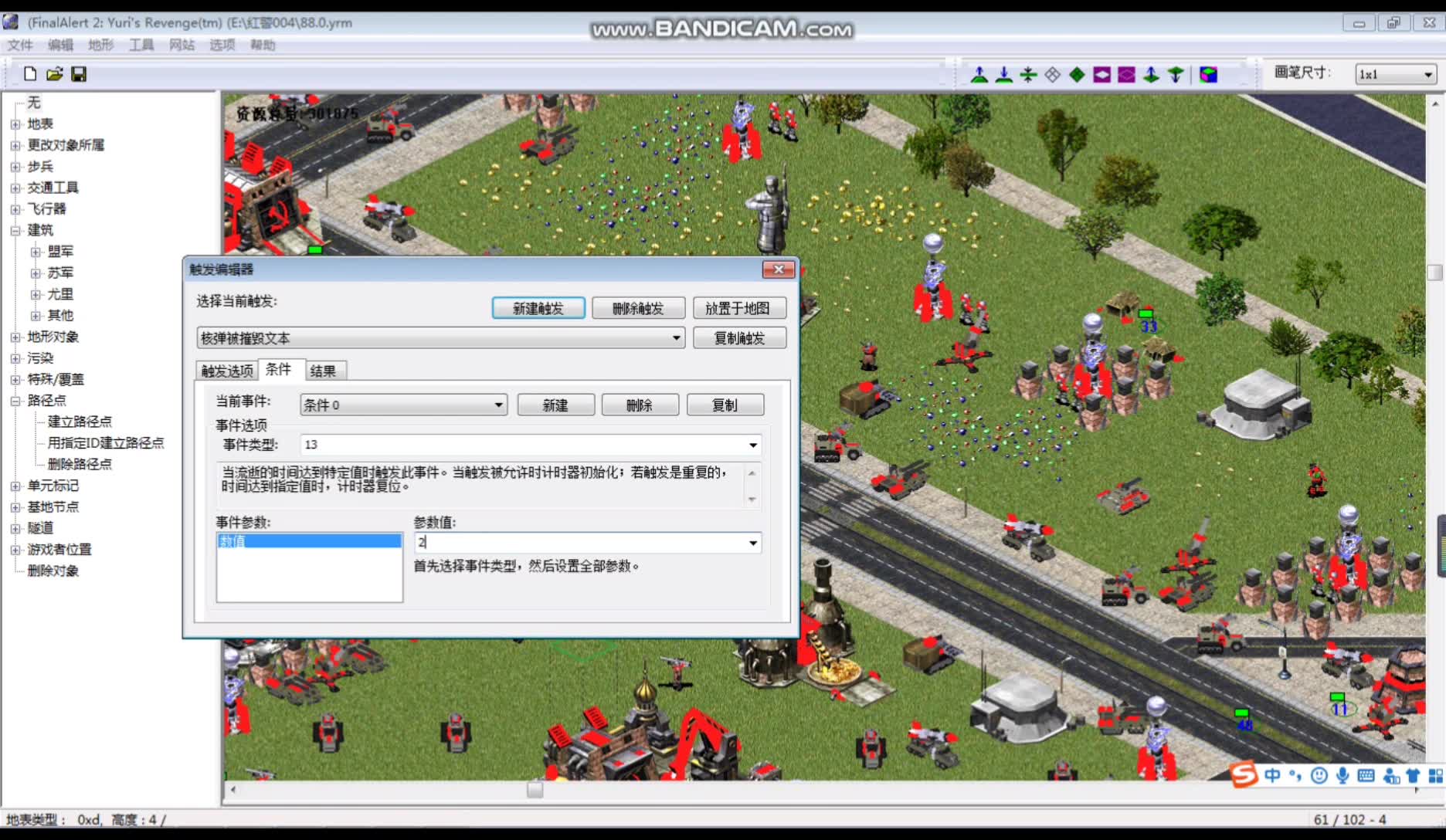
Task: Open the 地形 menu
Action: coord(100,45)
